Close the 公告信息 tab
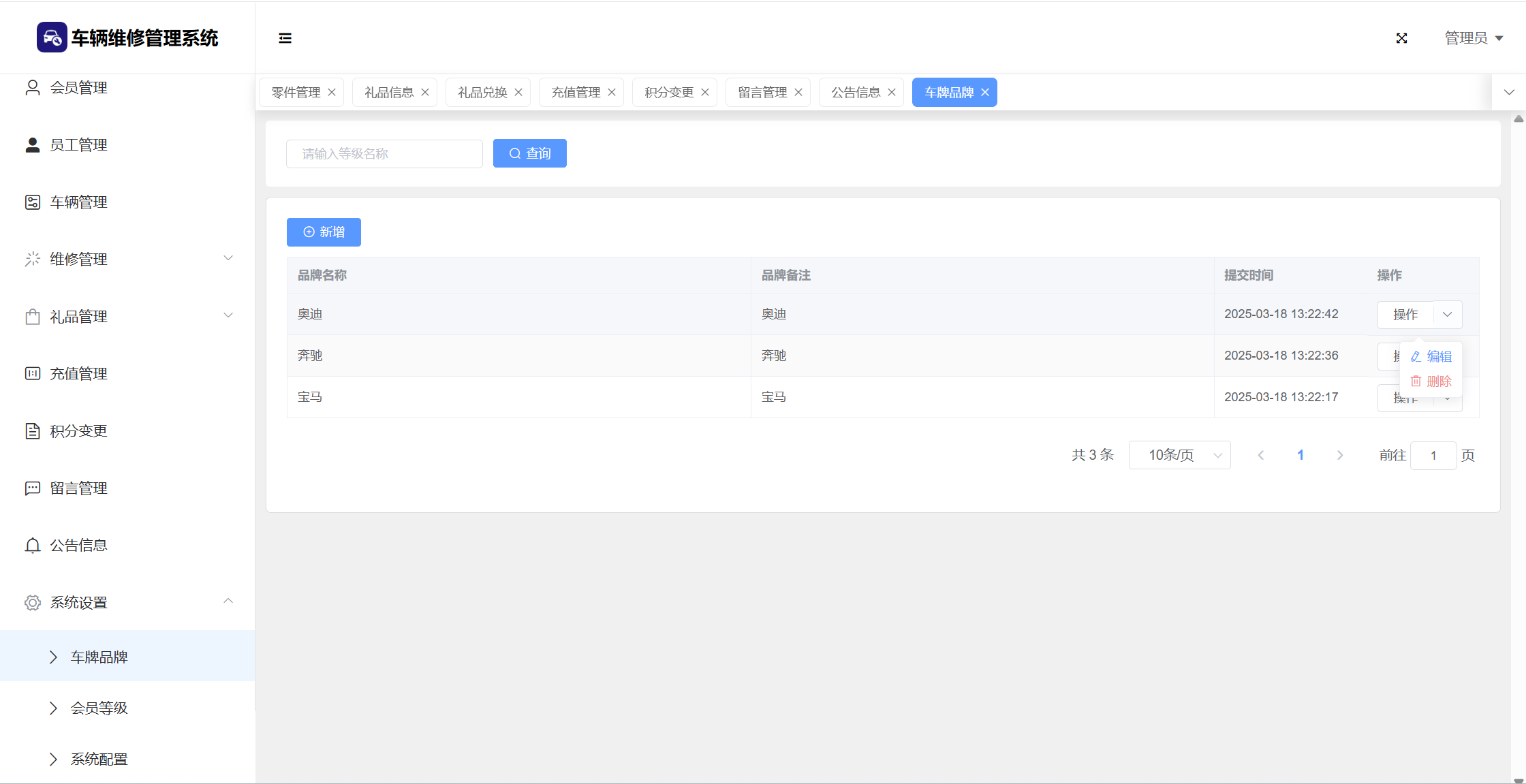1526x784 pixels. (892, 93)
